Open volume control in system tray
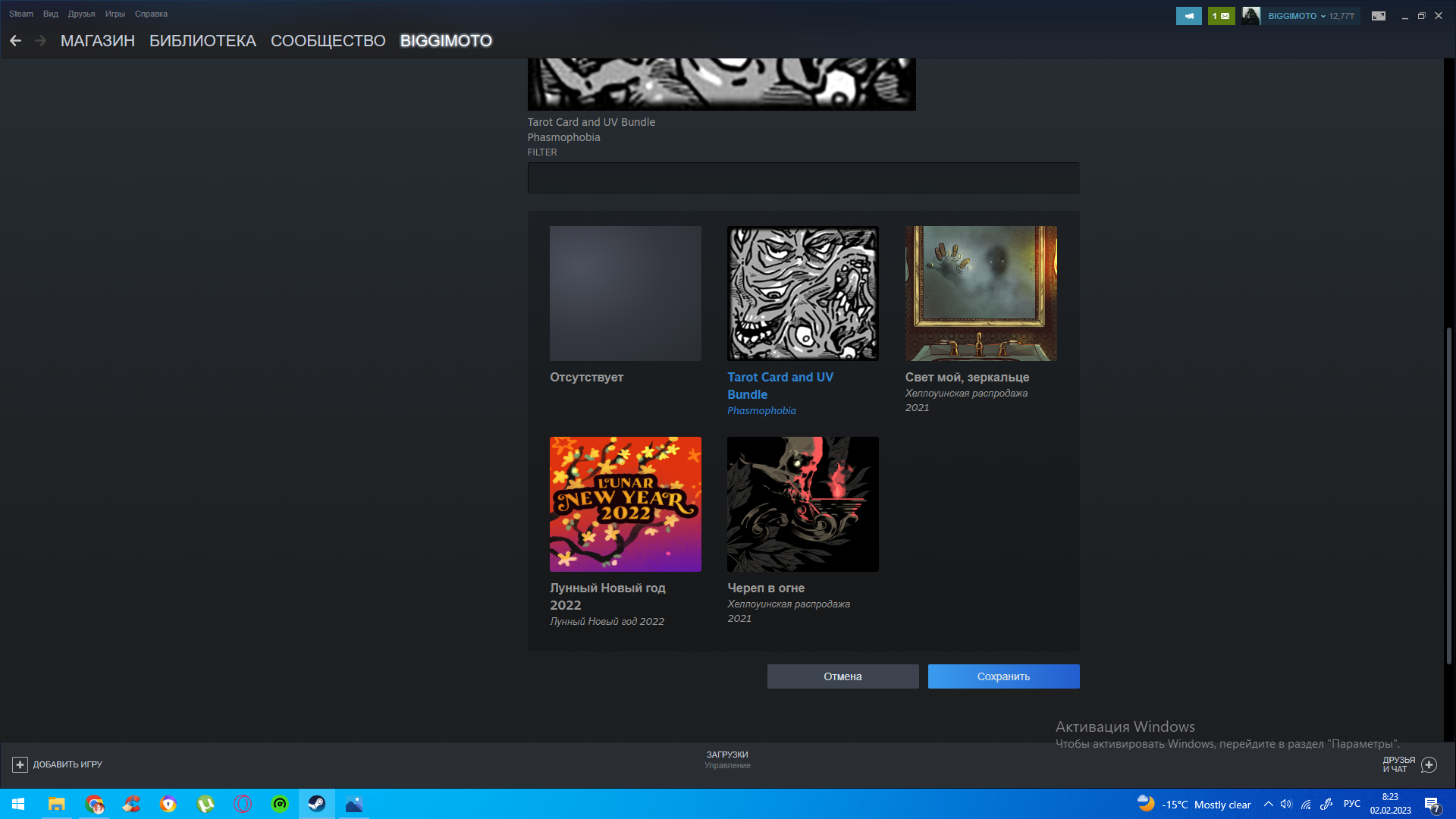Image resolution: width=1456 pixels, height=819 pixels. pos(1286,804)
